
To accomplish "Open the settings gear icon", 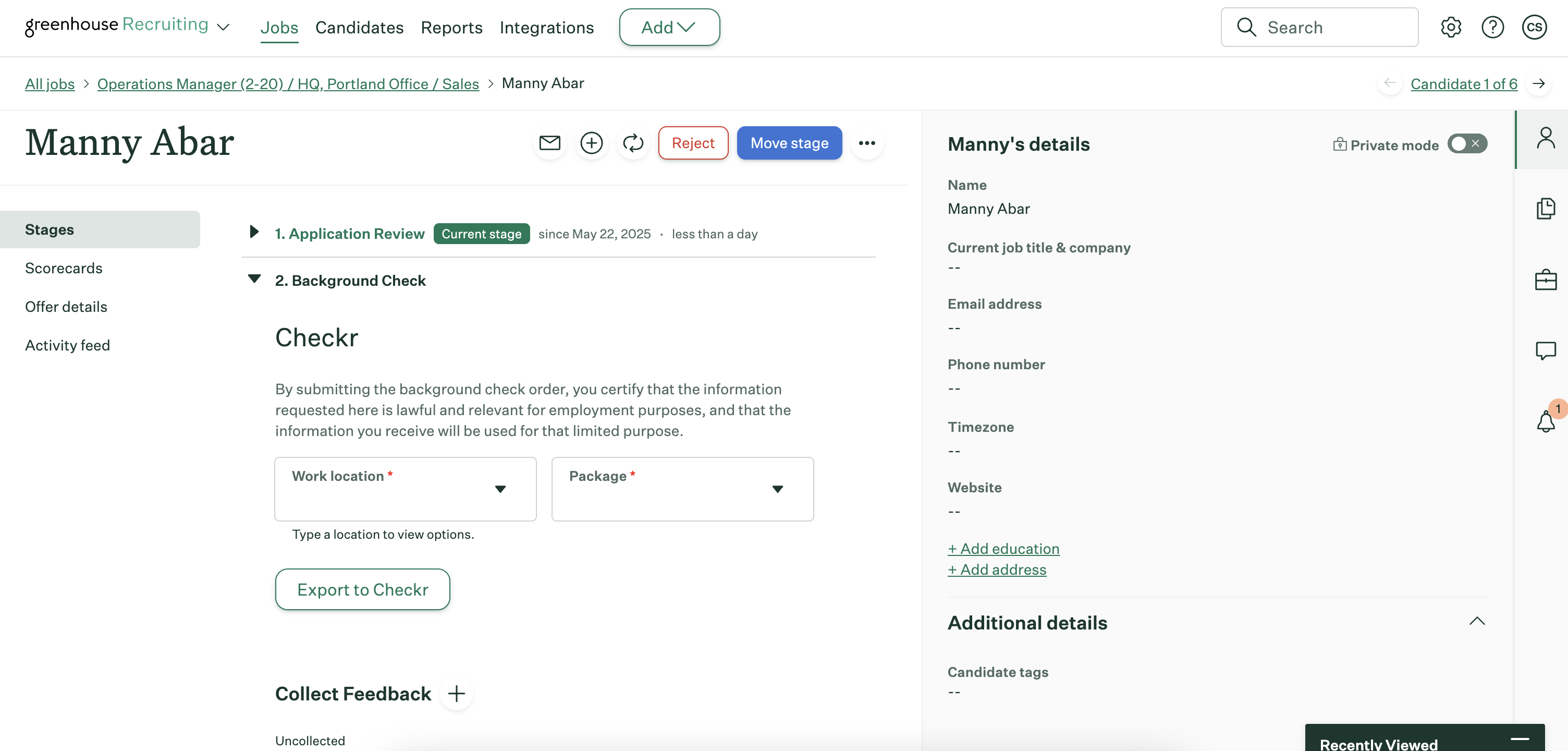I will [x=1451, y=28].
